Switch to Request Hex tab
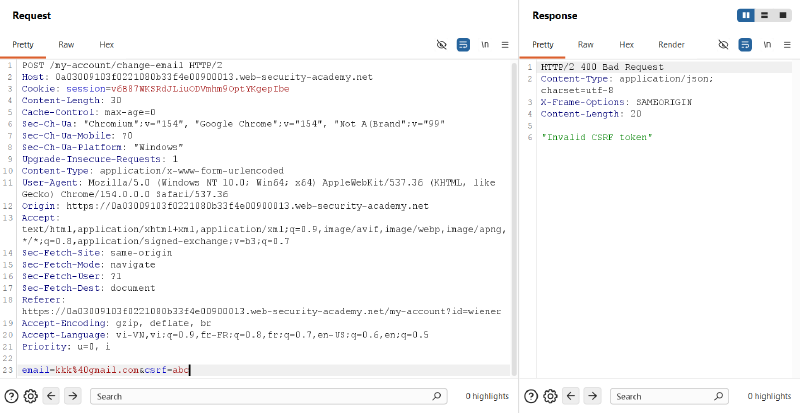 coord(107,45)
